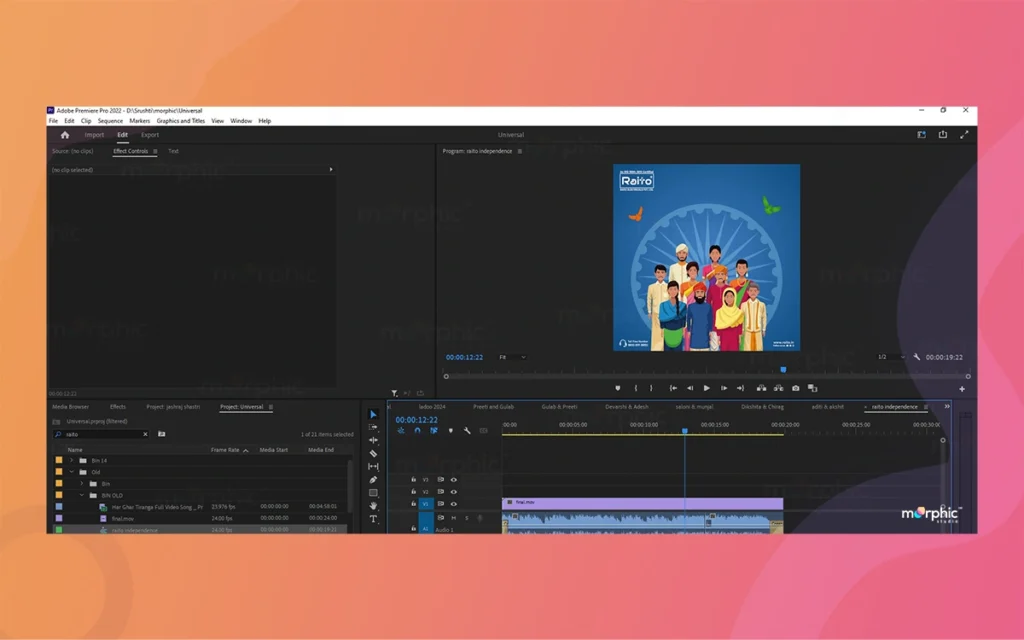Select the Hand tool
This screenshot has width=1024, height=640.
(373, 506)
